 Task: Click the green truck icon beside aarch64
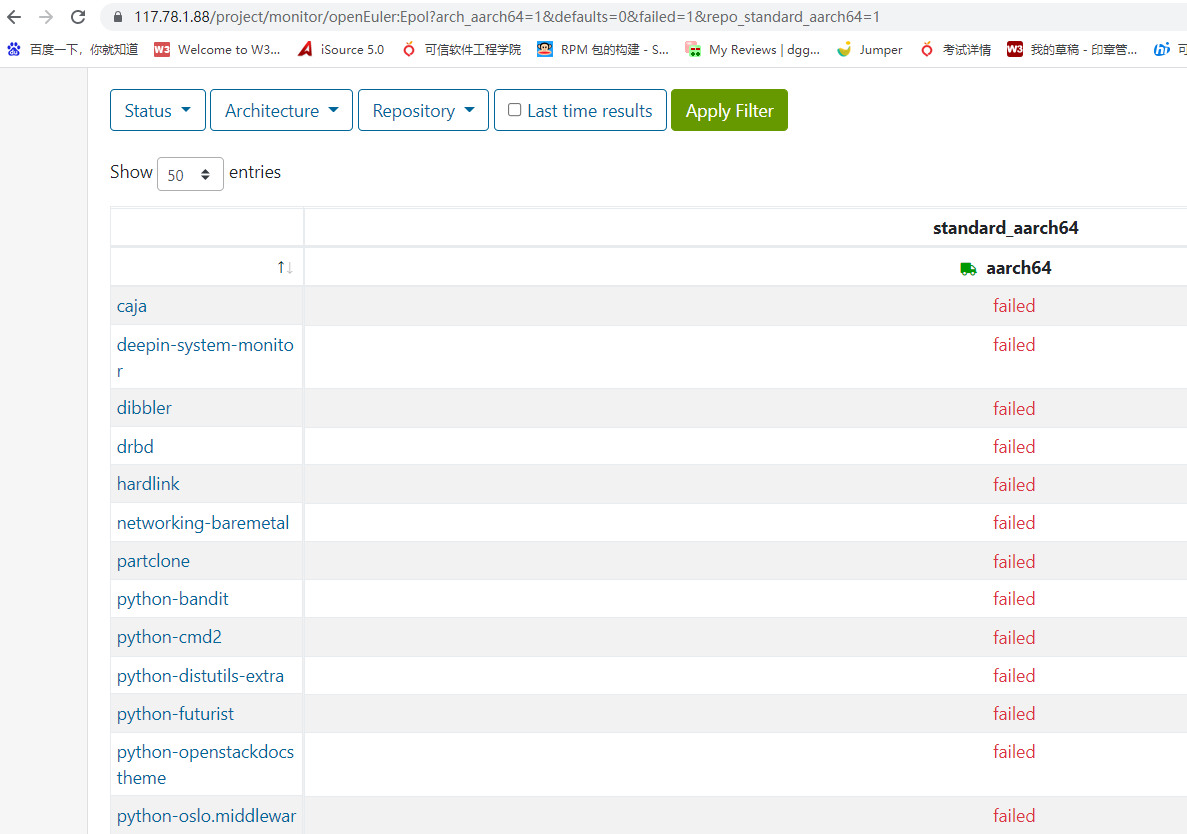(968, 268)
